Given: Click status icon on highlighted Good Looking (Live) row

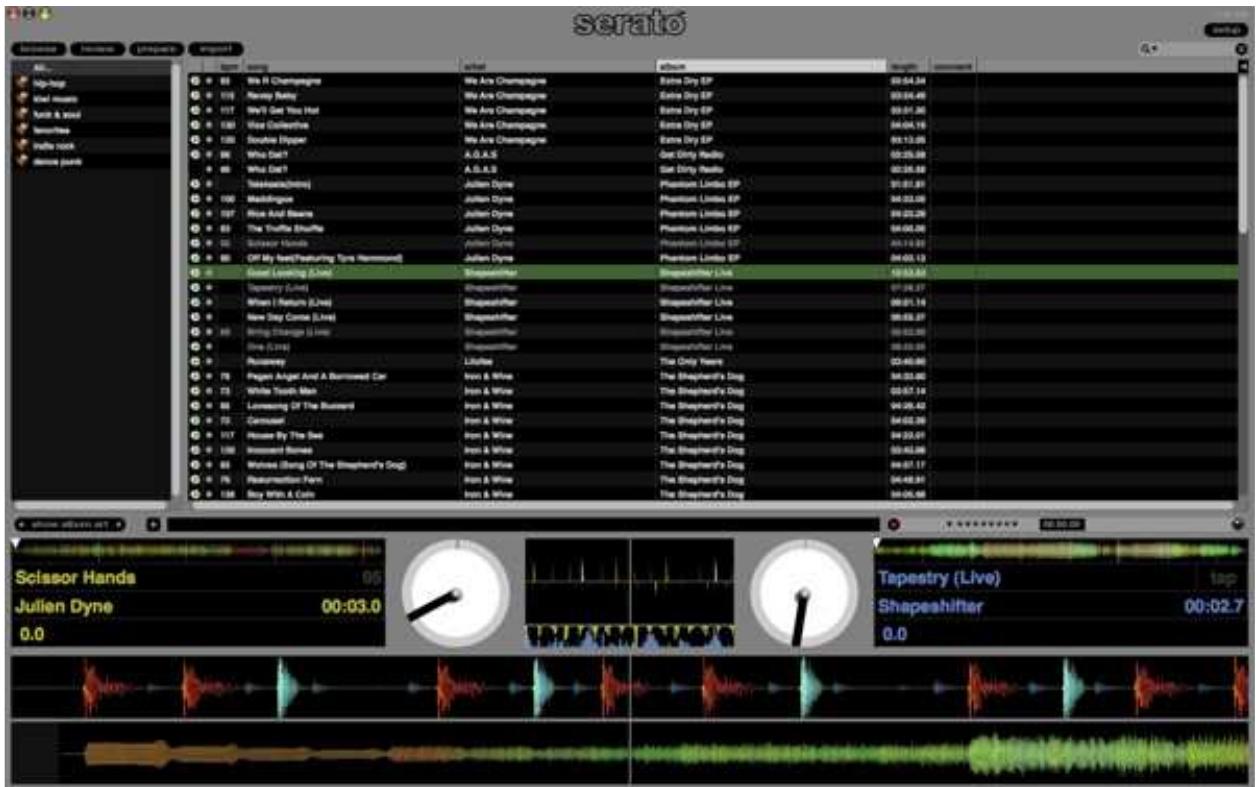Looking at the screenshot, I should coord(195,272).
